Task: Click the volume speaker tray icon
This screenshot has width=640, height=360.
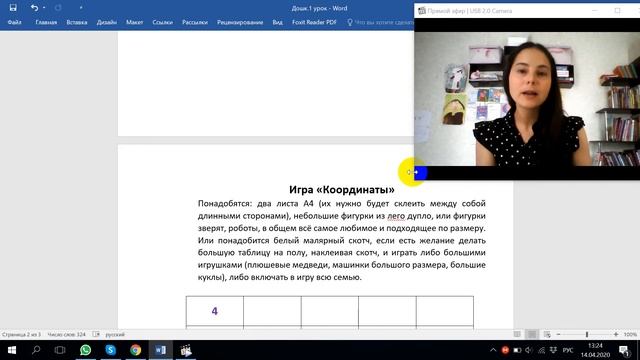Action: [x=529, y=350]
